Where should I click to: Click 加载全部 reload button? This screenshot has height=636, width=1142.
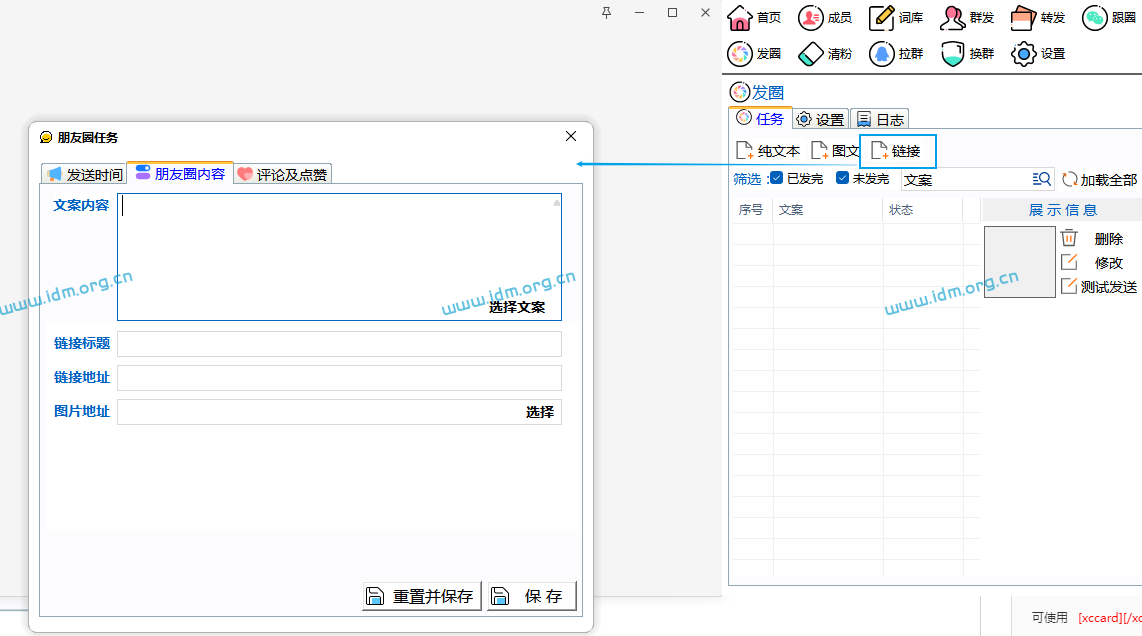point(1100,179)
